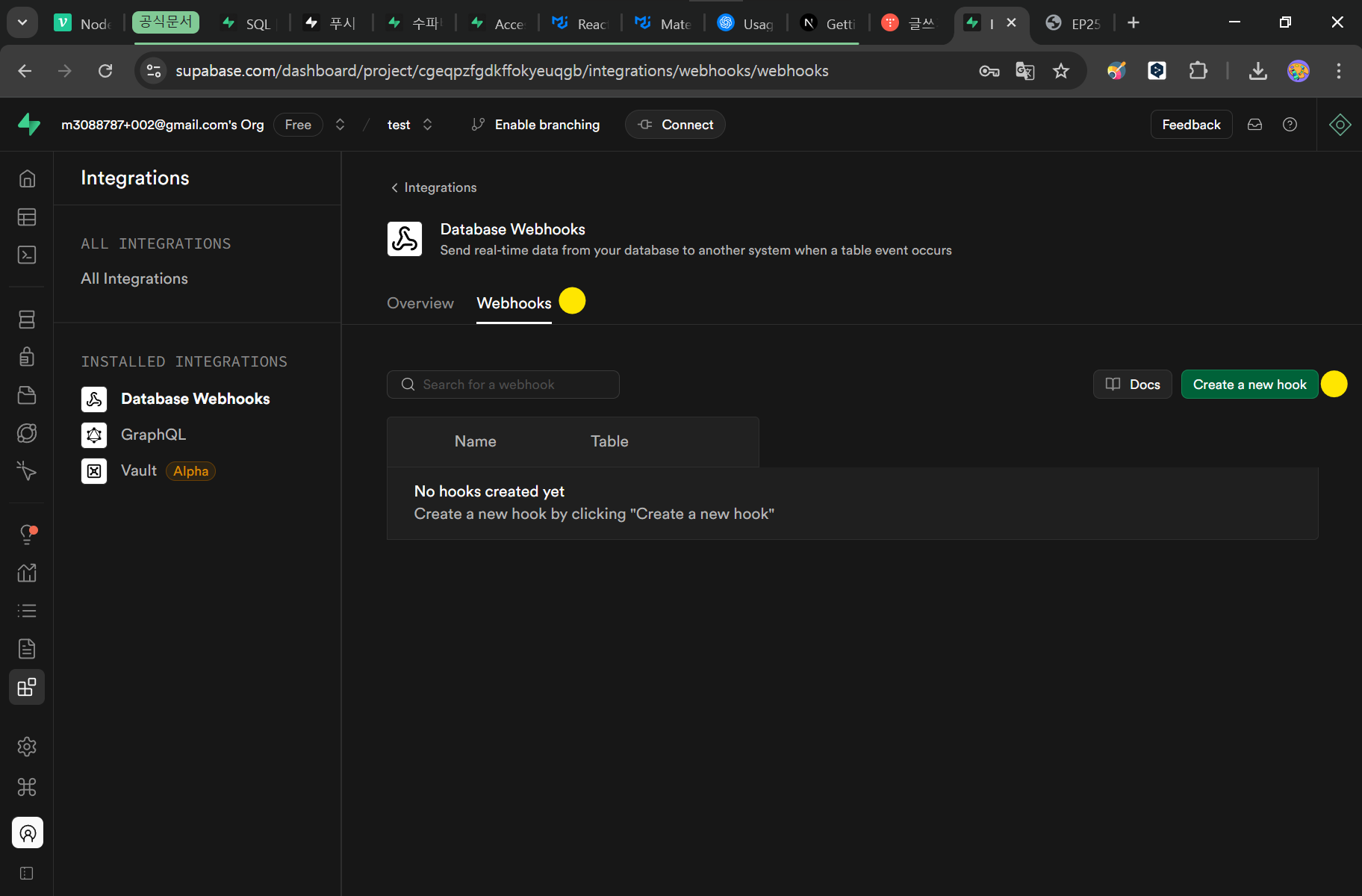Open the SQL Editor icon
Viewport: 1362px width, 896px height.
click(27, 255)
